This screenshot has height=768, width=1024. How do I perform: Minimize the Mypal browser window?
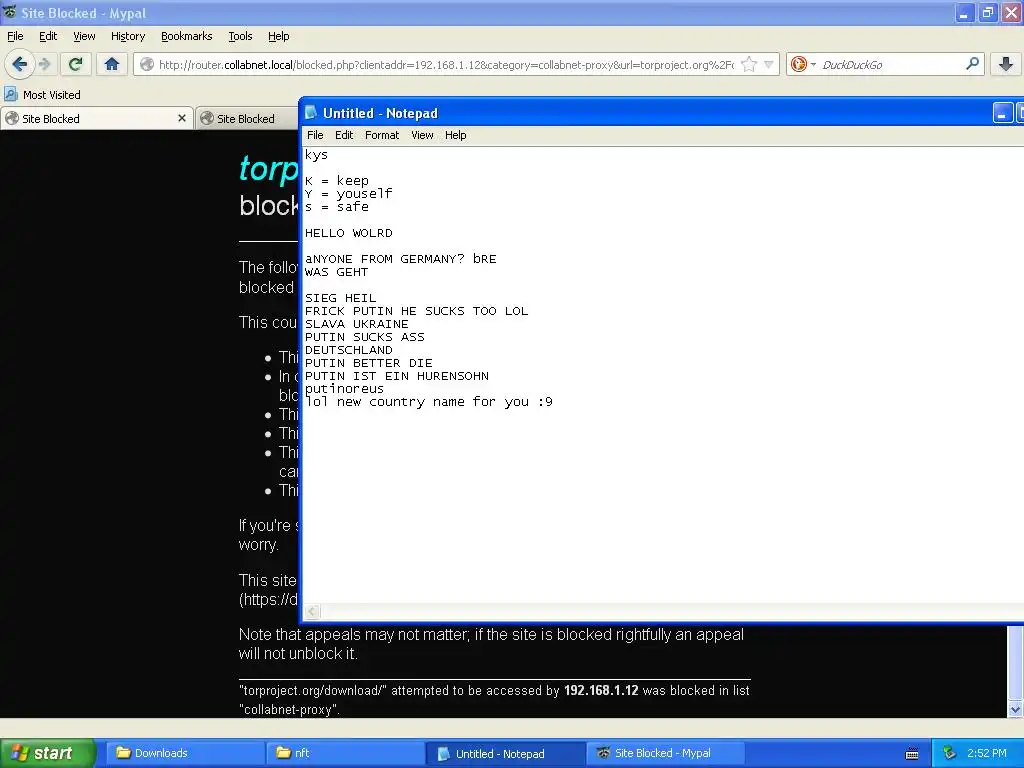coord(964,13)
